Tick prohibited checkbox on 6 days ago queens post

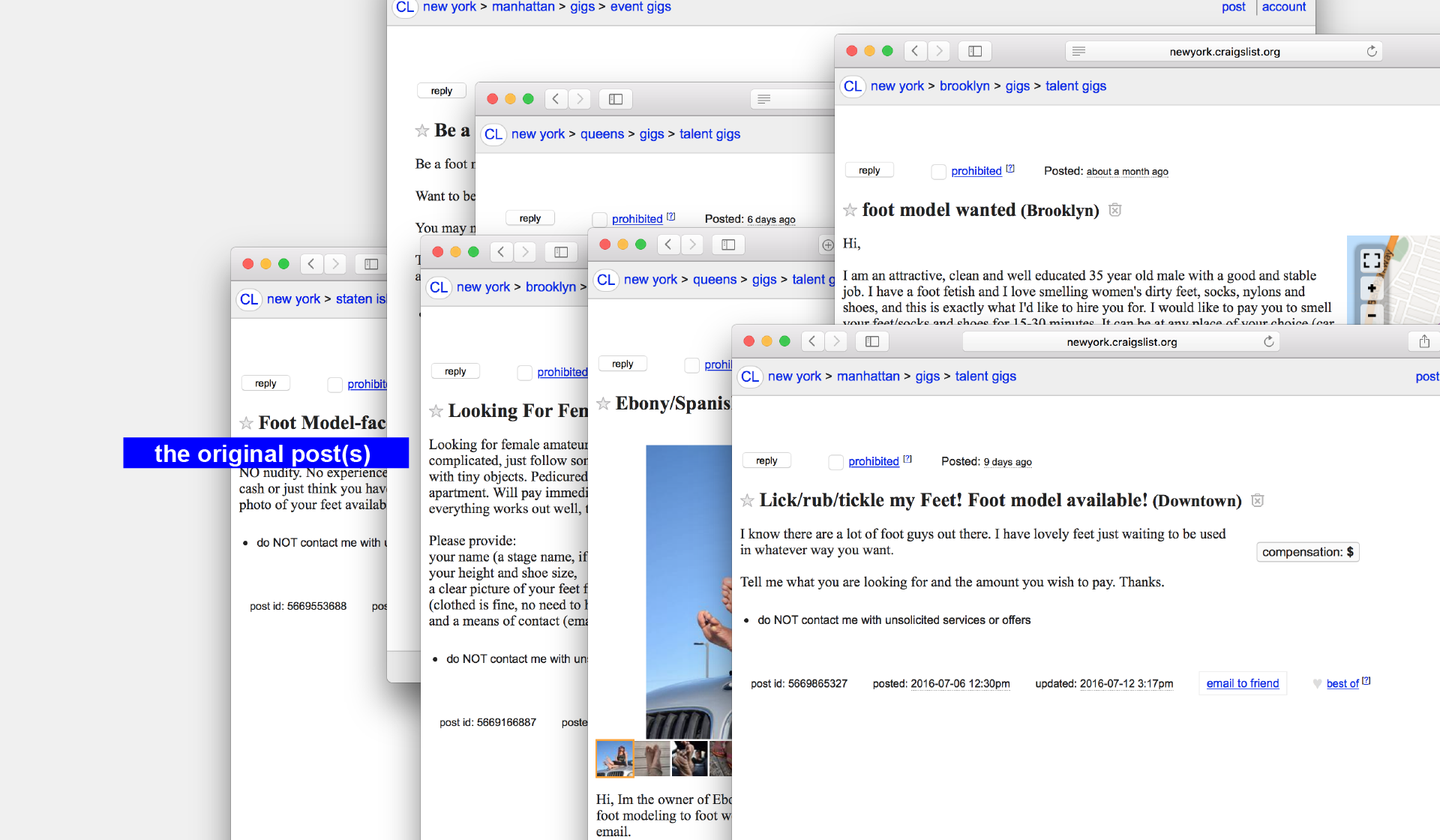click(599, 219)
